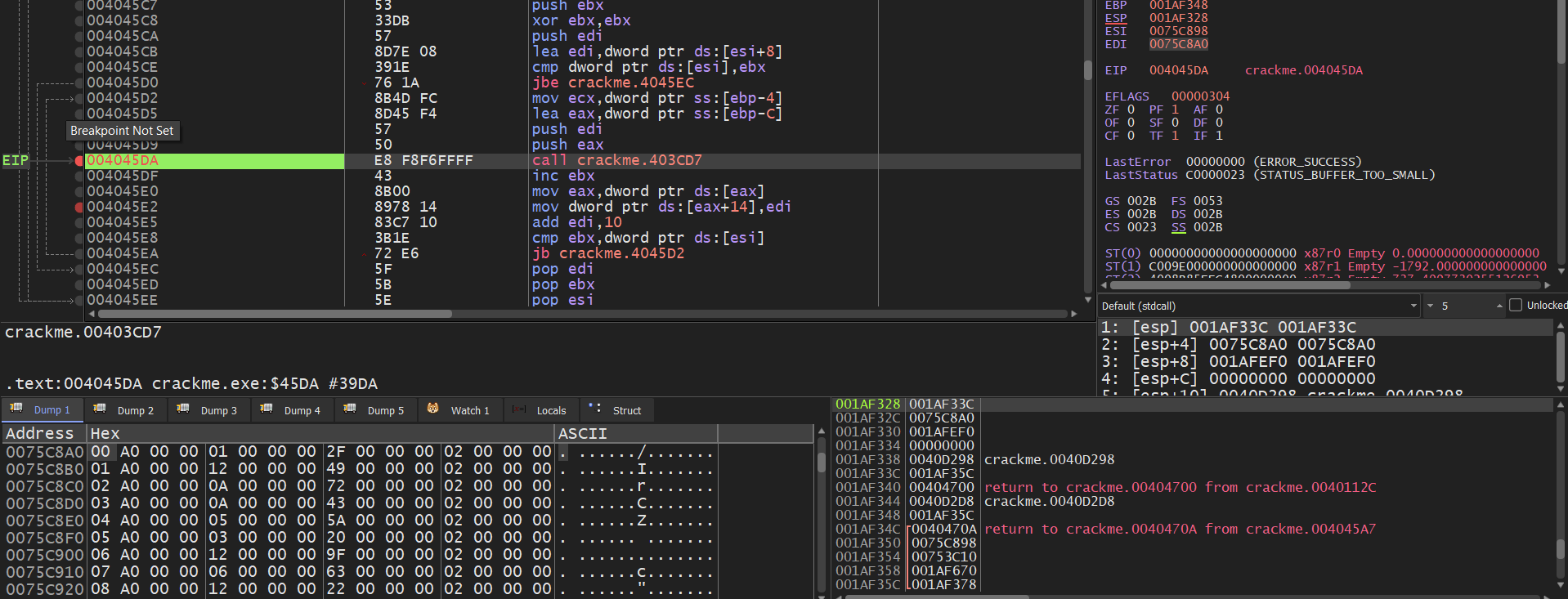Viewport: 1568px width, 599px height.
Task: Click down arrow of disassembly vertical scrollbar
Action: 1087,300
